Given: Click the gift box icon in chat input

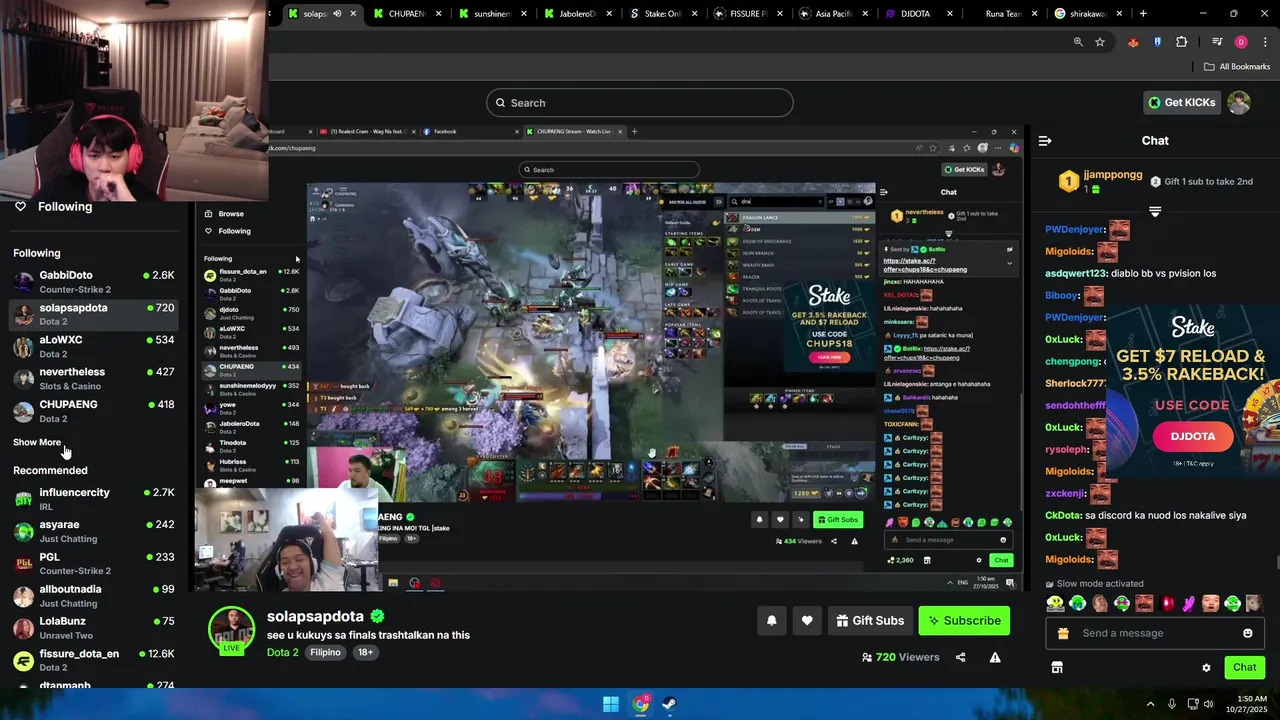Looking at the screenshot, I should pos(1063,633).
